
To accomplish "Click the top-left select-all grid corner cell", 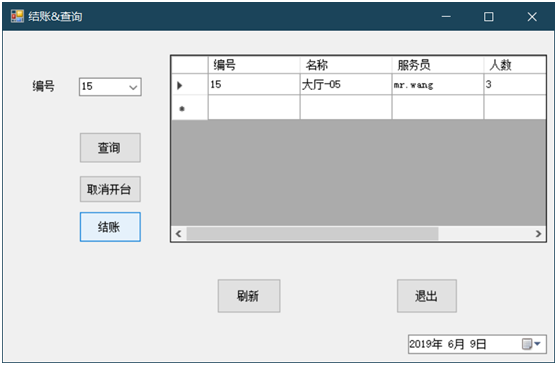I will tap(189, 65).
